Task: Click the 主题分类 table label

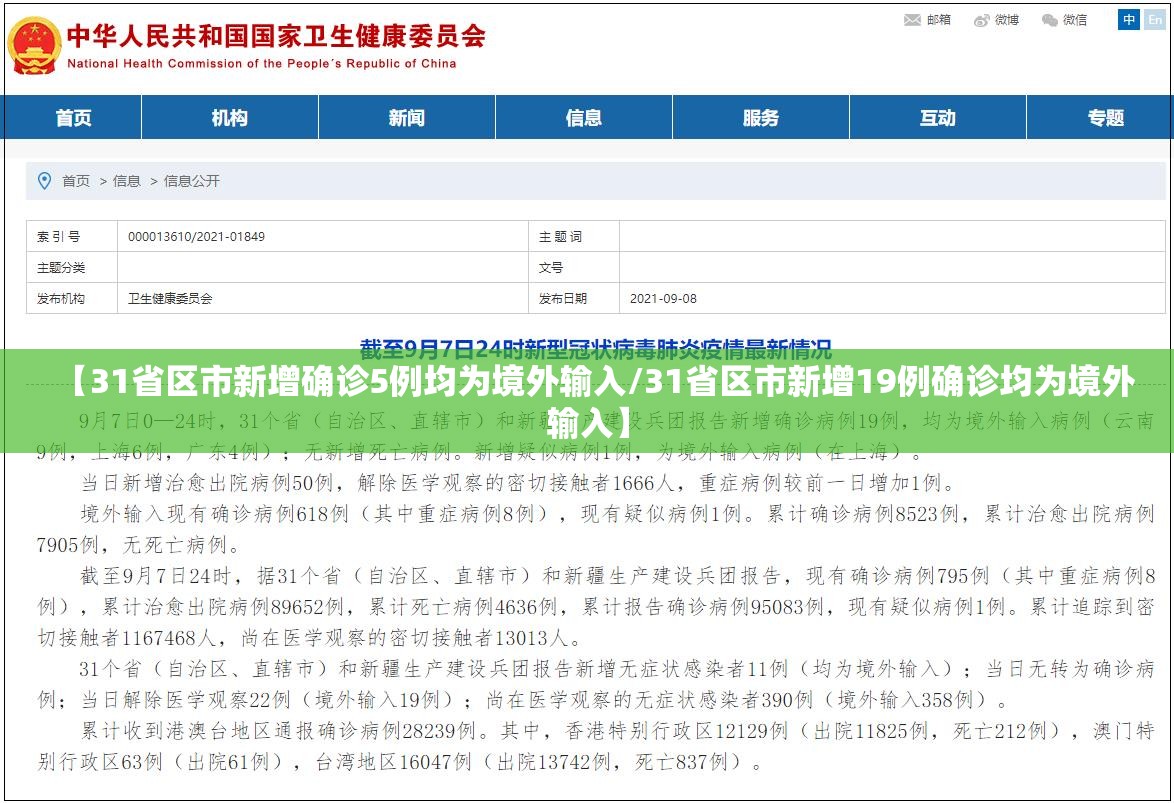Action: point(61,267)
